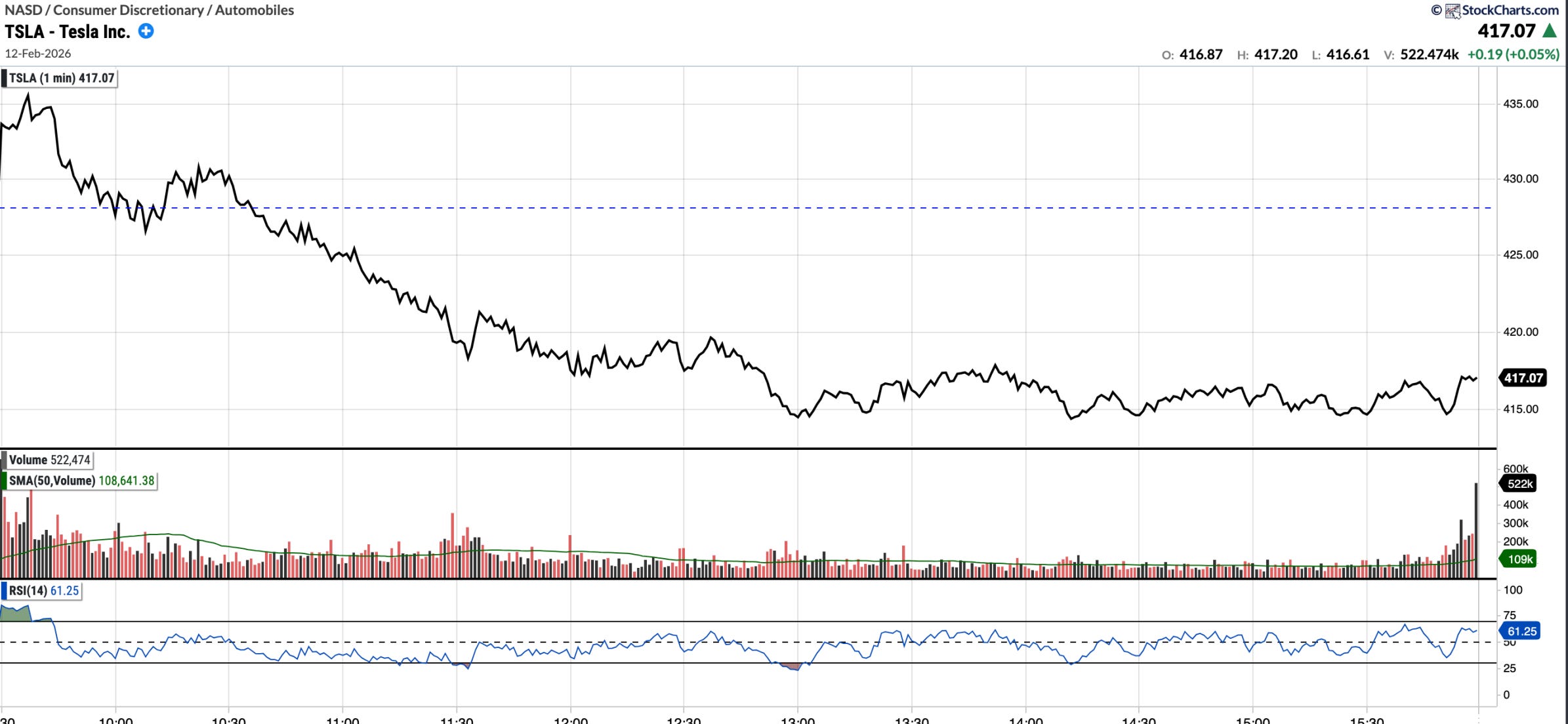The height and width of the screenshot is (724, 1568).
Task: Click the Volume 522,474 legend label
Action: click(49, 460)
